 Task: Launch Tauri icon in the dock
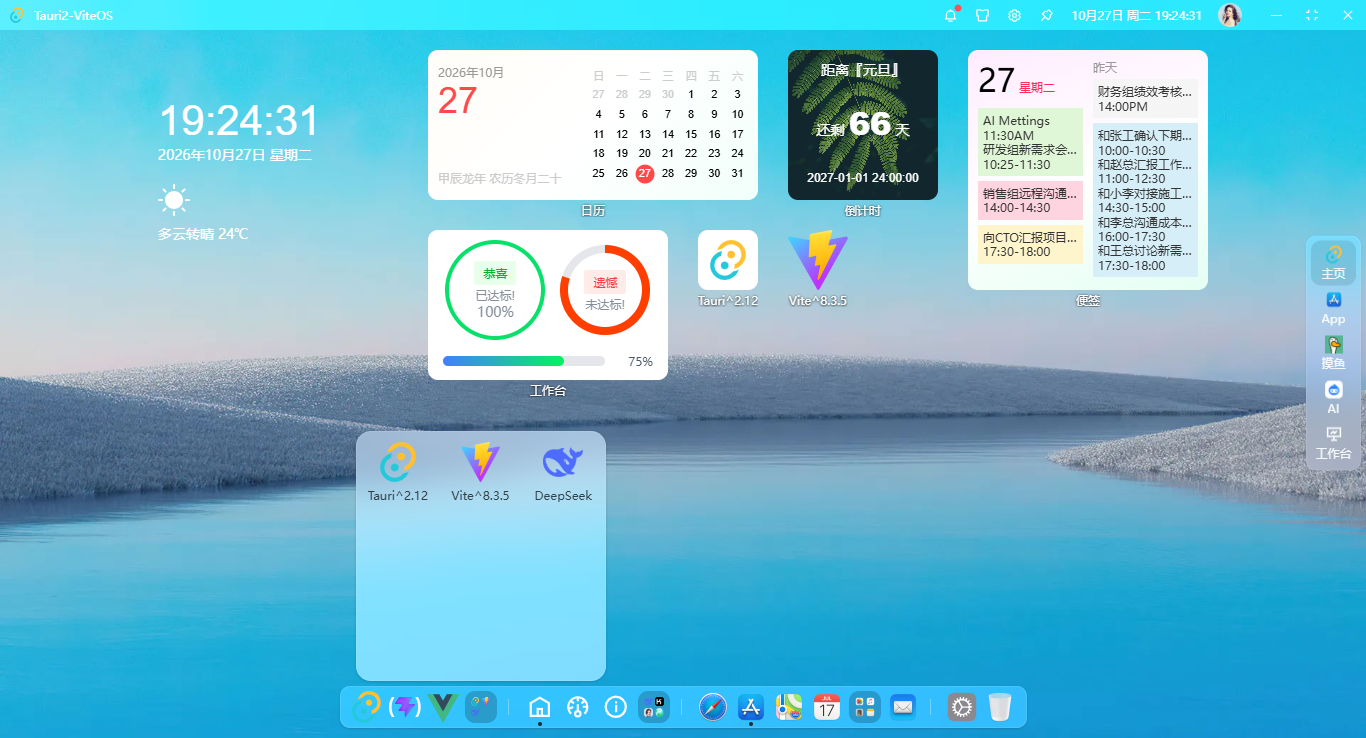tap(366, 707)
